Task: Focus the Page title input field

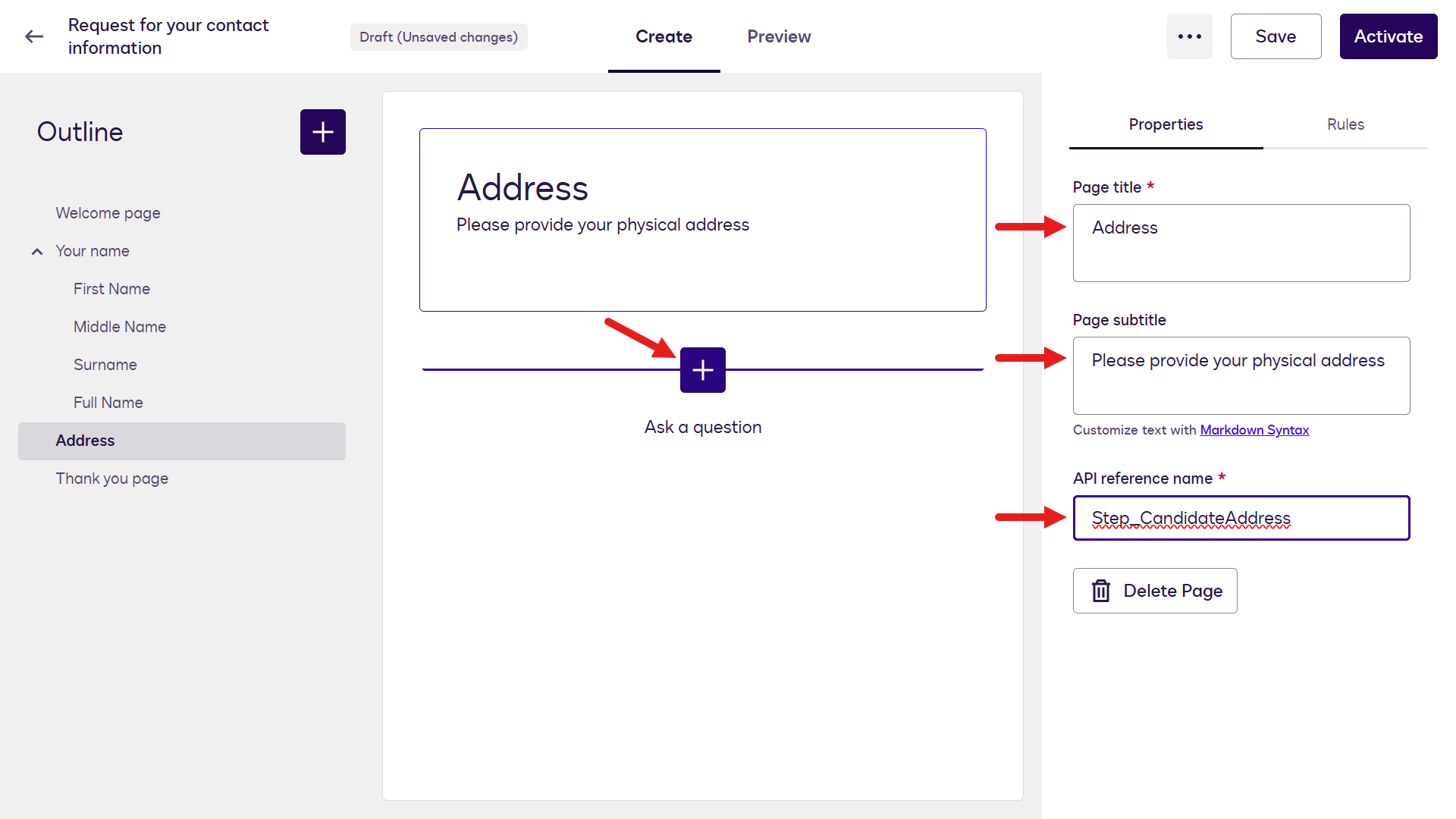Action: tap(1241, 243)
